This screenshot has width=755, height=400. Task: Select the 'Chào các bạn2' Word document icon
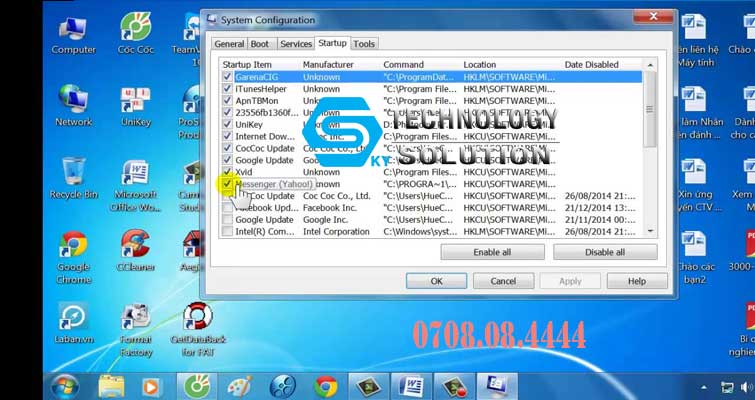pos(695,258)
